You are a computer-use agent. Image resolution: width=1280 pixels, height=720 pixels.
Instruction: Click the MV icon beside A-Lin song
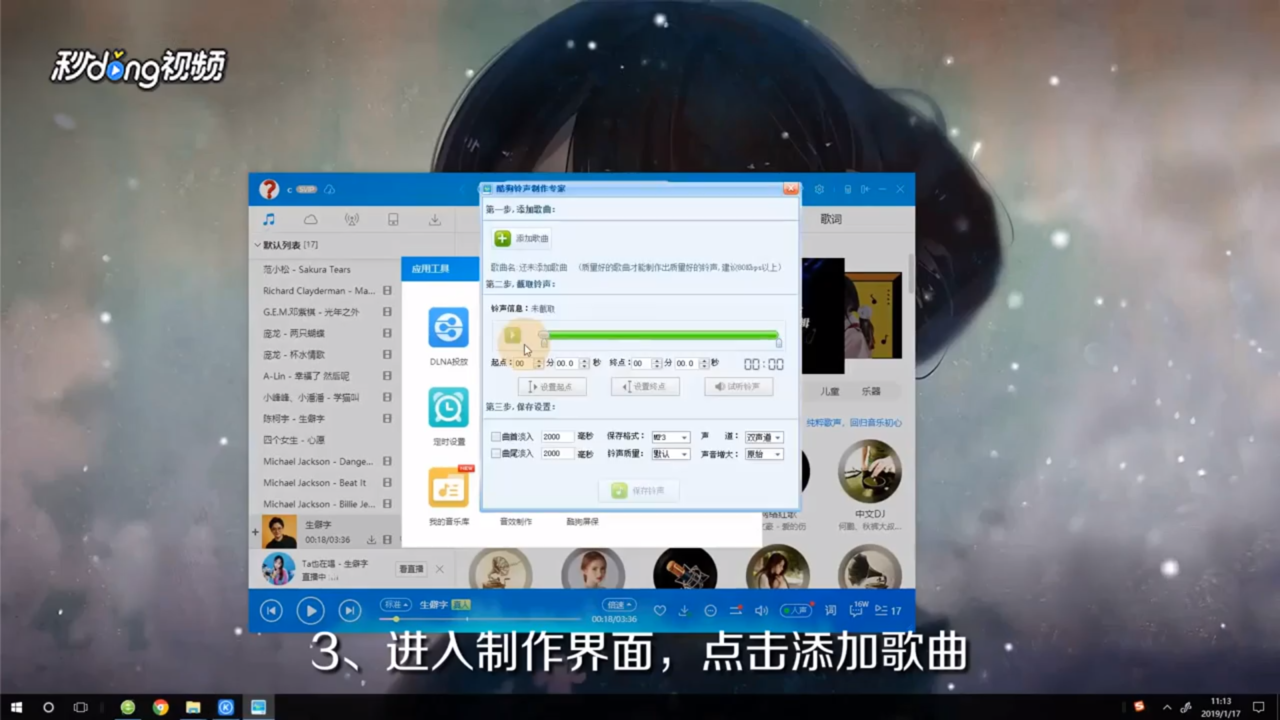(x=387, y=376)
